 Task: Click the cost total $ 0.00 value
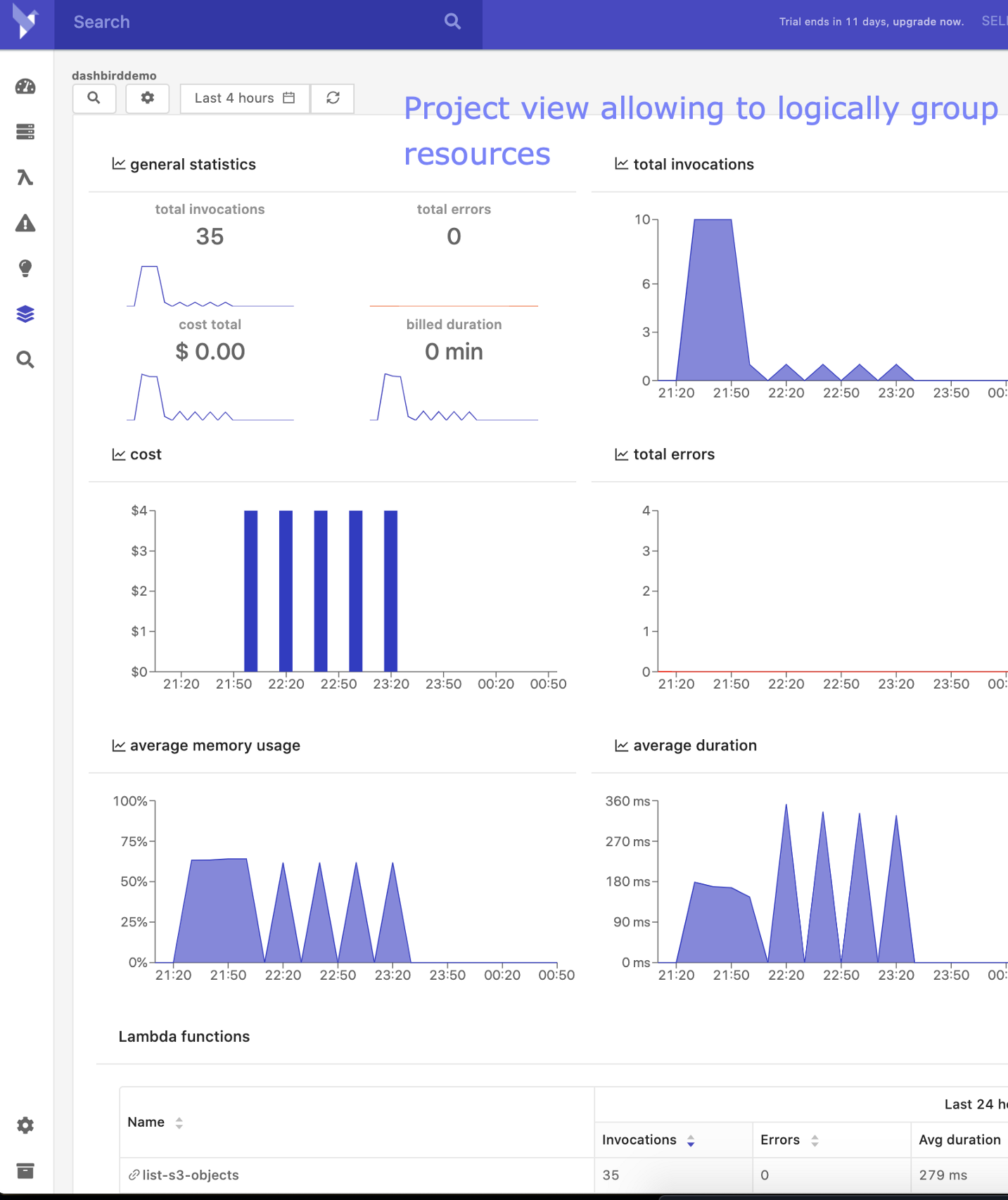tap(210, 351)
